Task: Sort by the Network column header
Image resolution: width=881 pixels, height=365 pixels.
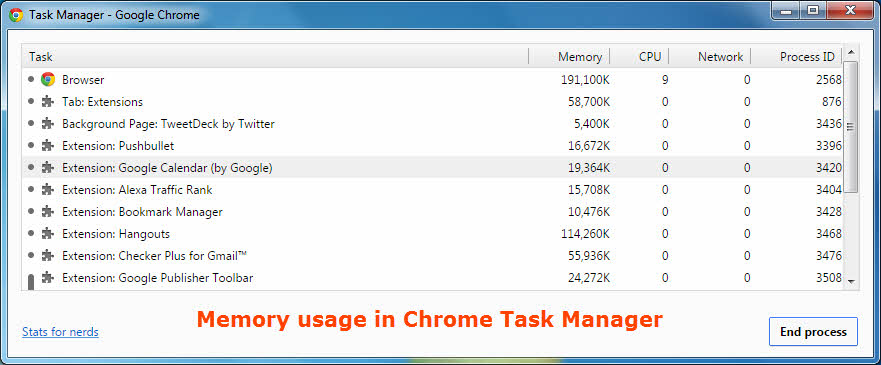Action: point(710,56)
